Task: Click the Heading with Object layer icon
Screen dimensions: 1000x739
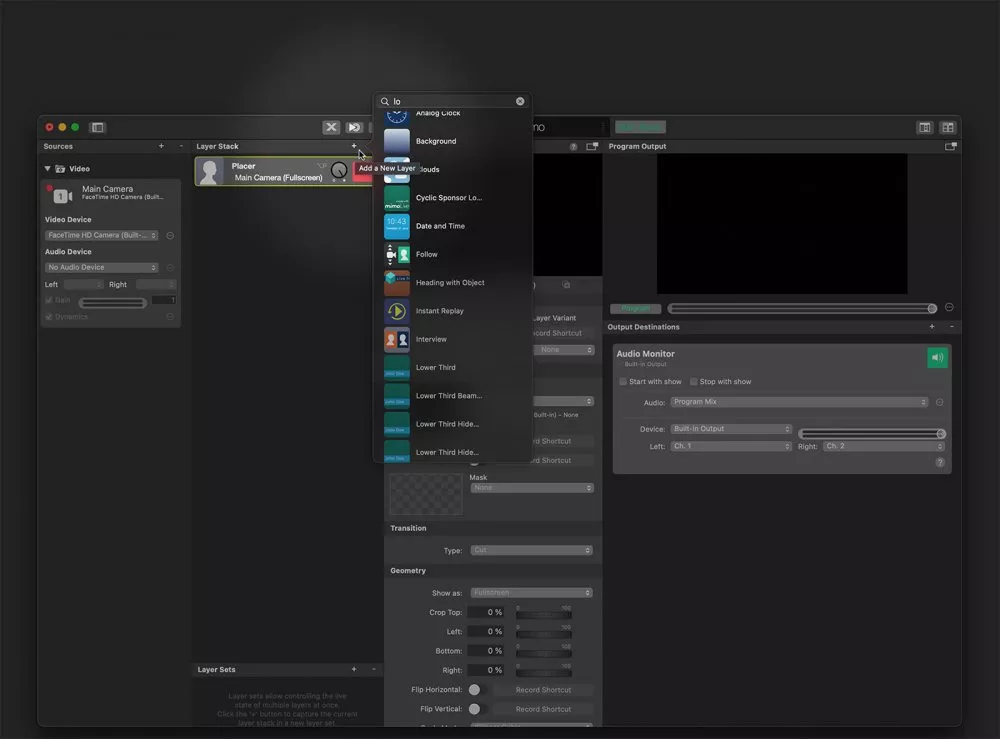Action: tap(397, 282)
